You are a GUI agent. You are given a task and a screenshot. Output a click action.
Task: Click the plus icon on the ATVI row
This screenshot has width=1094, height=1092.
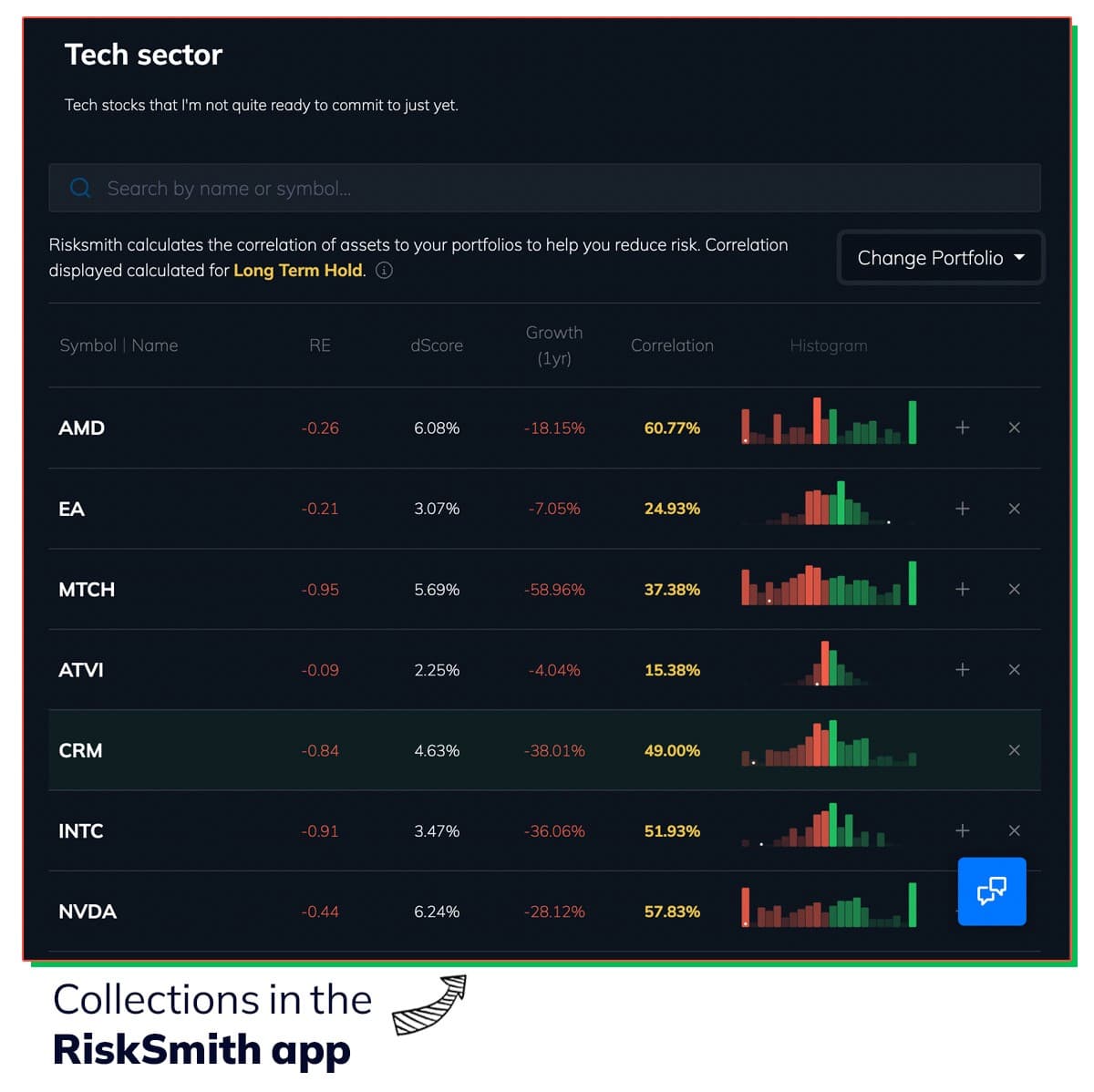click(962, 670)
